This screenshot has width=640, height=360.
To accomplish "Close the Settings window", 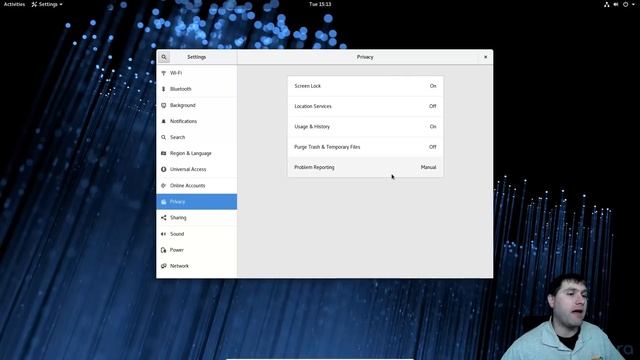I will click(485, 57).
